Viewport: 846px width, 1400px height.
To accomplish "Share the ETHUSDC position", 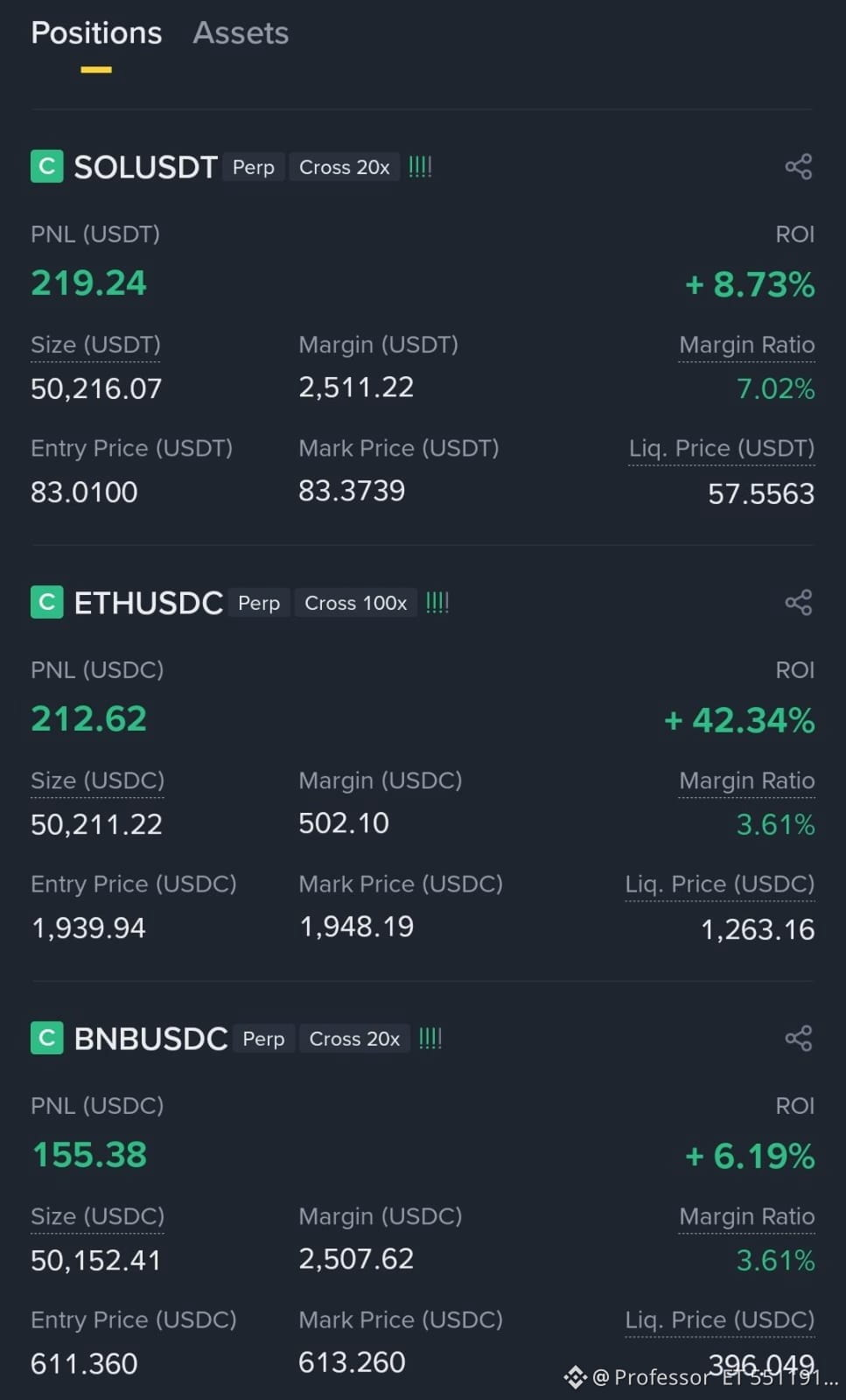I will [798, 602].
